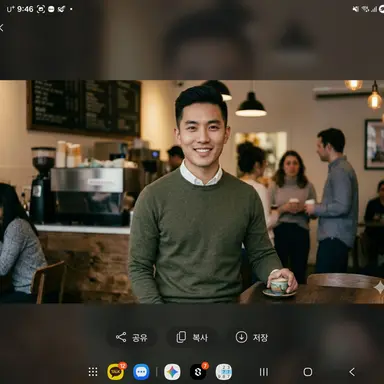
Task: Tap the 공유 text label
Action: pos(140,338)
